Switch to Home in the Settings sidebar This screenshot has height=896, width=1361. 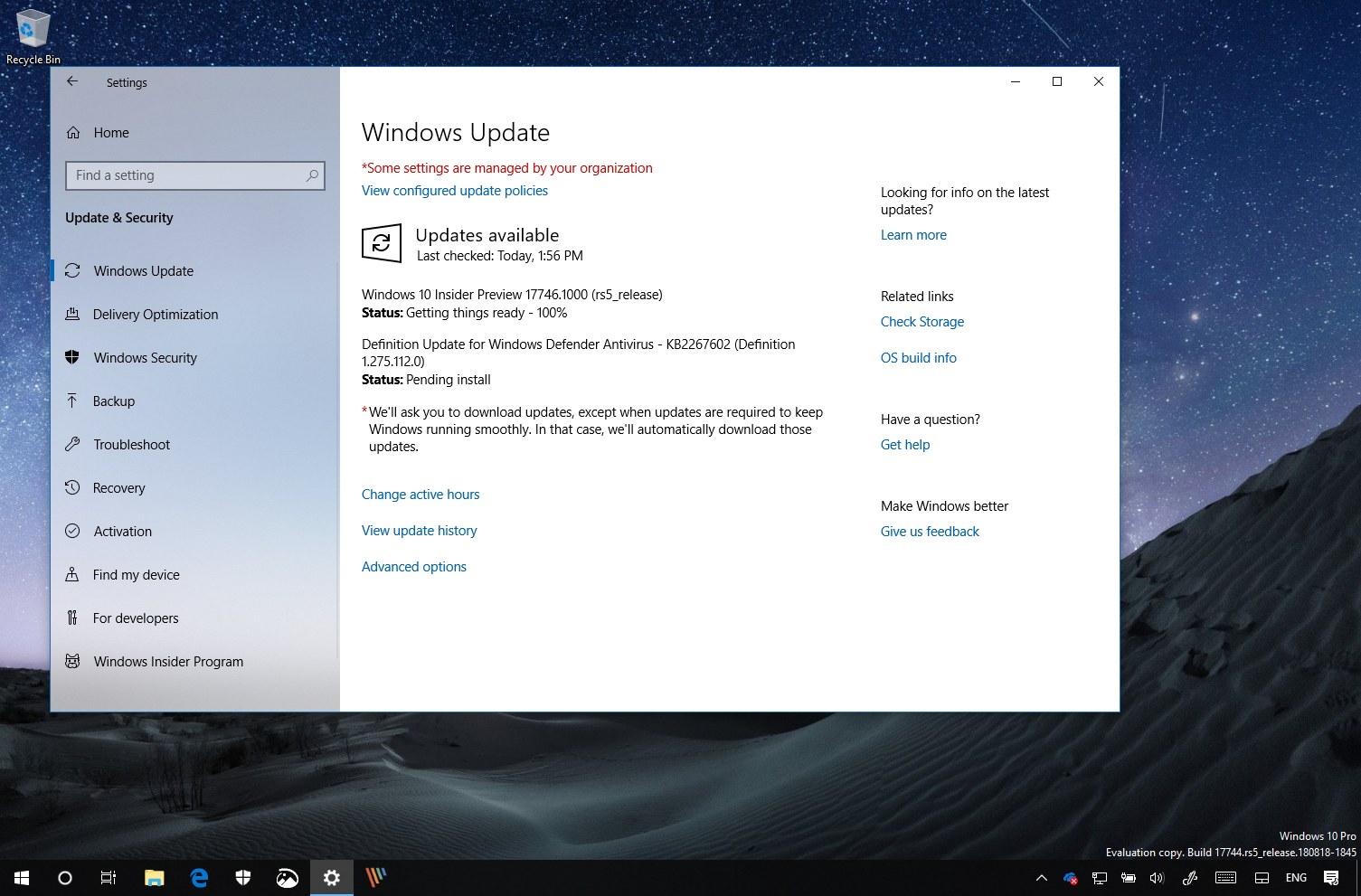110,132
